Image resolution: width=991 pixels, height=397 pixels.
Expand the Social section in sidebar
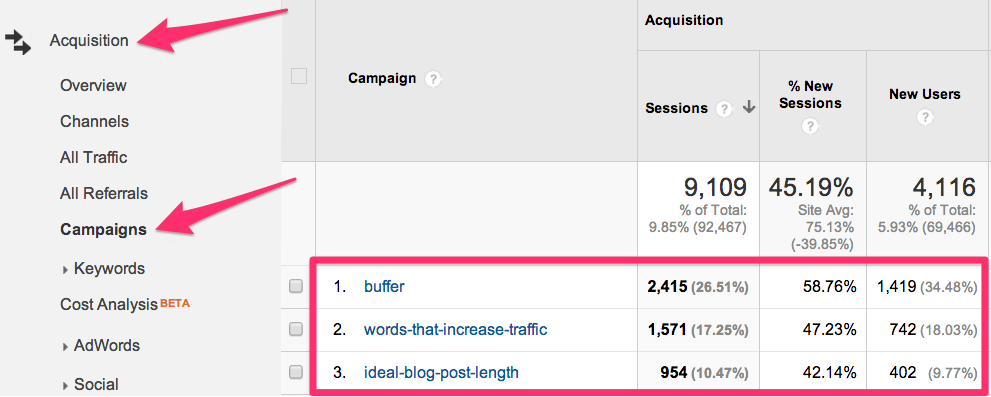pyautogui.click(x=90, y=384)
